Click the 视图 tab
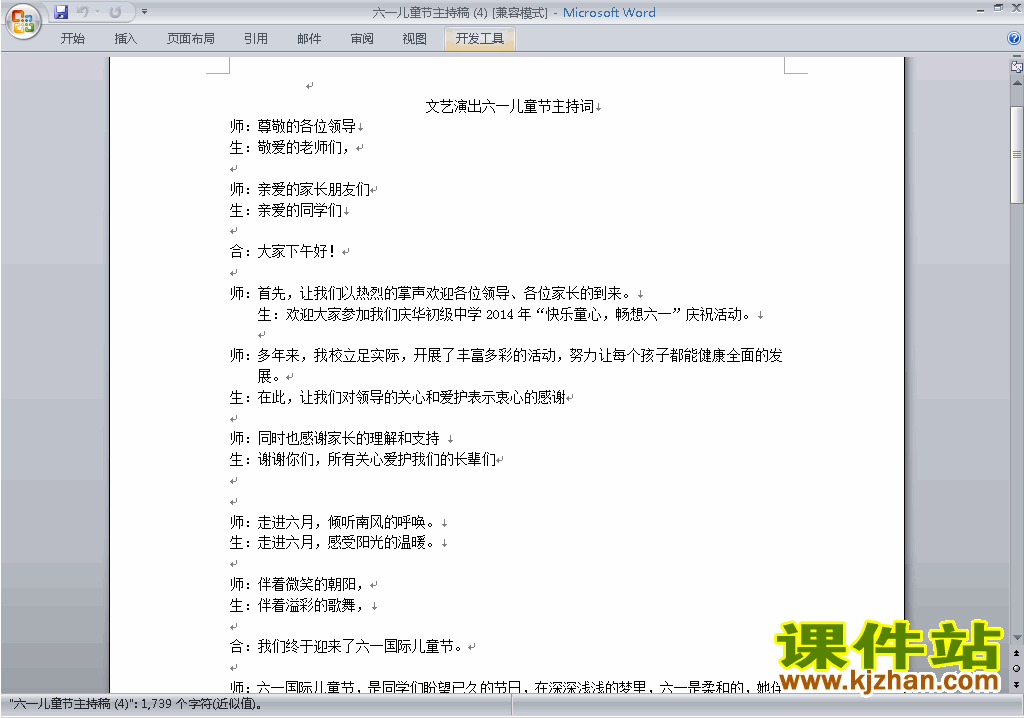Viewport: 1024px width, 718px height. (x=414, y=39)
